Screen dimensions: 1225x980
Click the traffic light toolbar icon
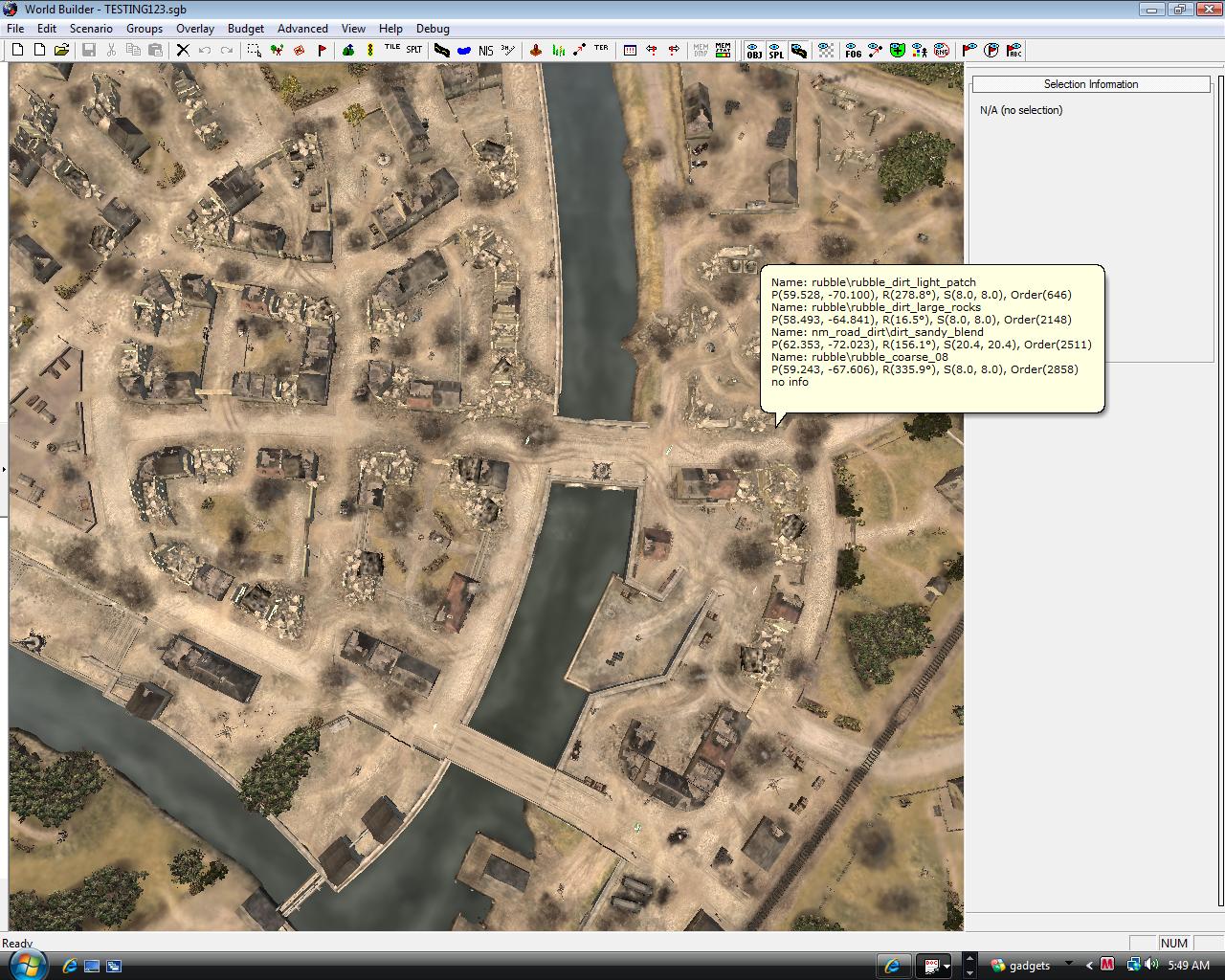pos(369,50)
